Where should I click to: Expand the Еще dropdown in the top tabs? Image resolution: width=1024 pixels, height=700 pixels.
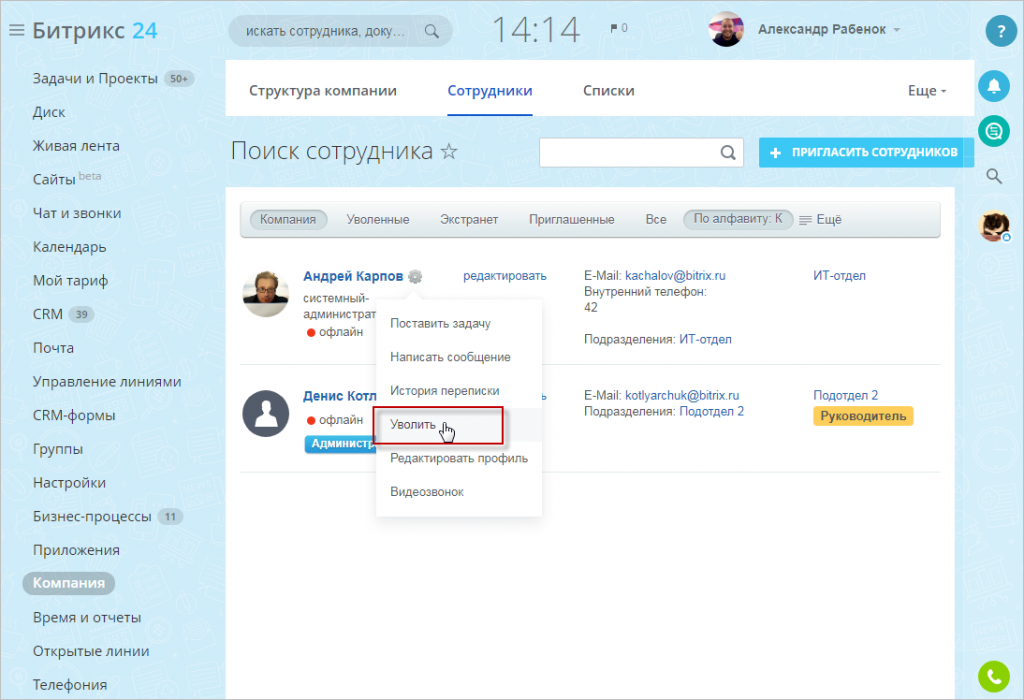[x=927, y=91]
